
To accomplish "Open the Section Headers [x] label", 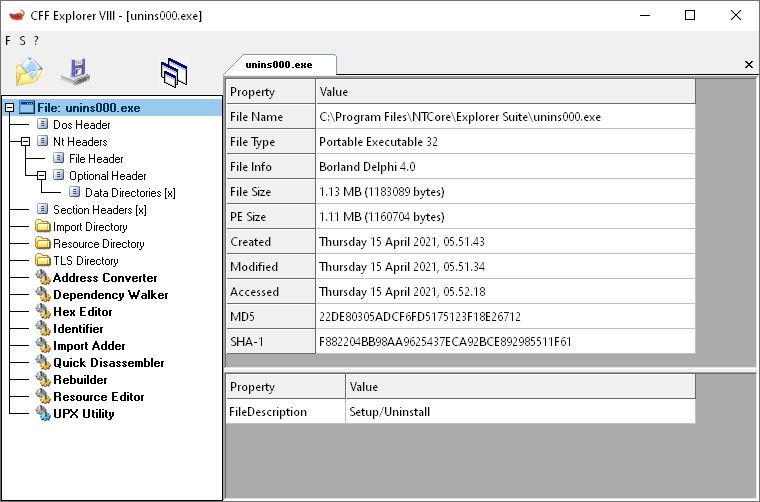I will coord(99,209).
